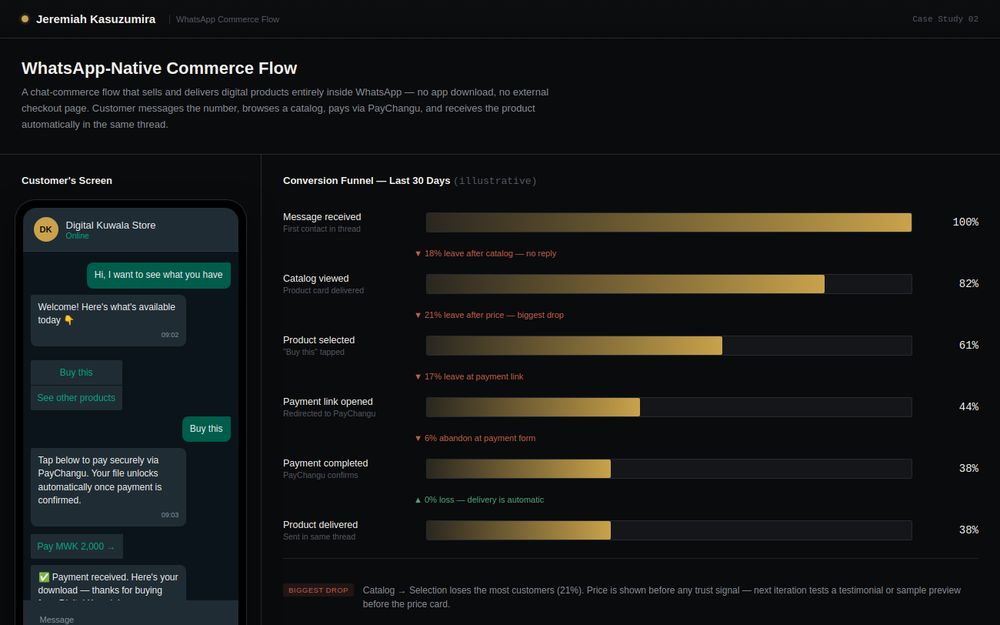
Task: Tap the 'Pay MWK 2,000' button
Action: pyautogui.click(x=77, y=547)
